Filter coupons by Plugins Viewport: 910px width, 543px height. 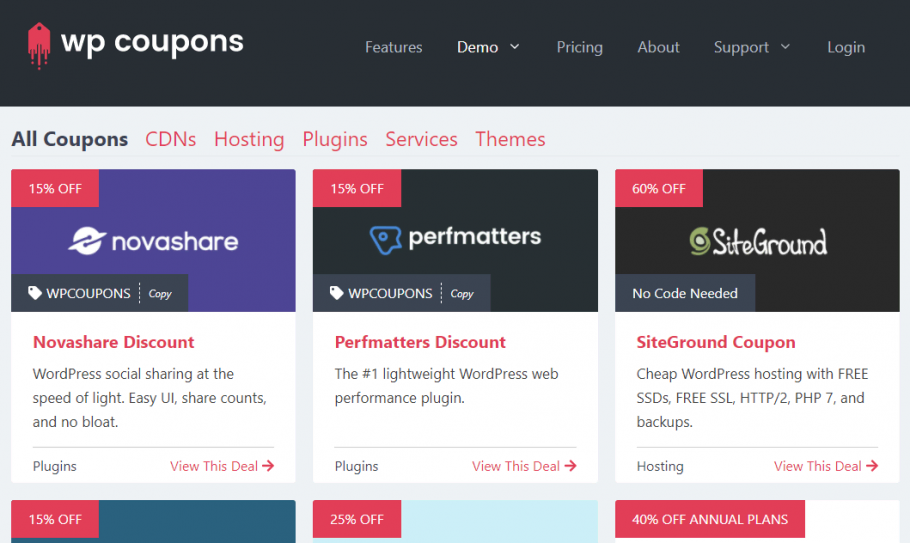point(335,139)
